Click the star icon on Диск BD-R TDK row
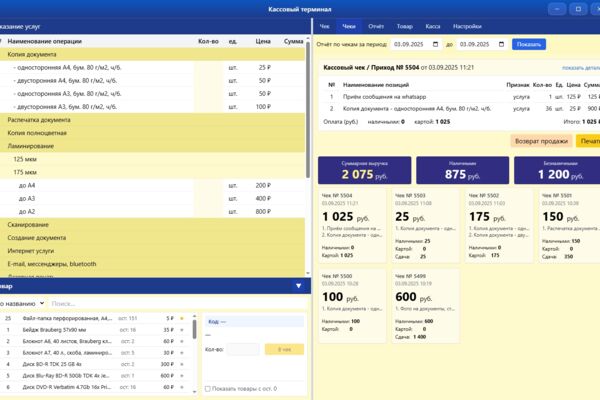Screen dimensions: 600x400 pyautogui.click(x=182, y=364)
